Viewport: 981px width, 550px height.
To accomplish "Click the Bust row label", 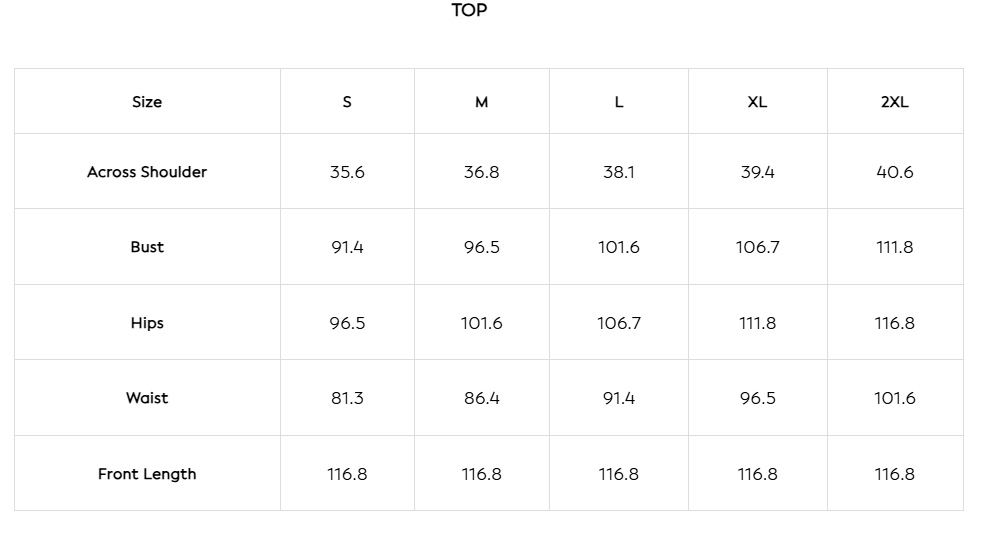I will (x=147, y=247).
